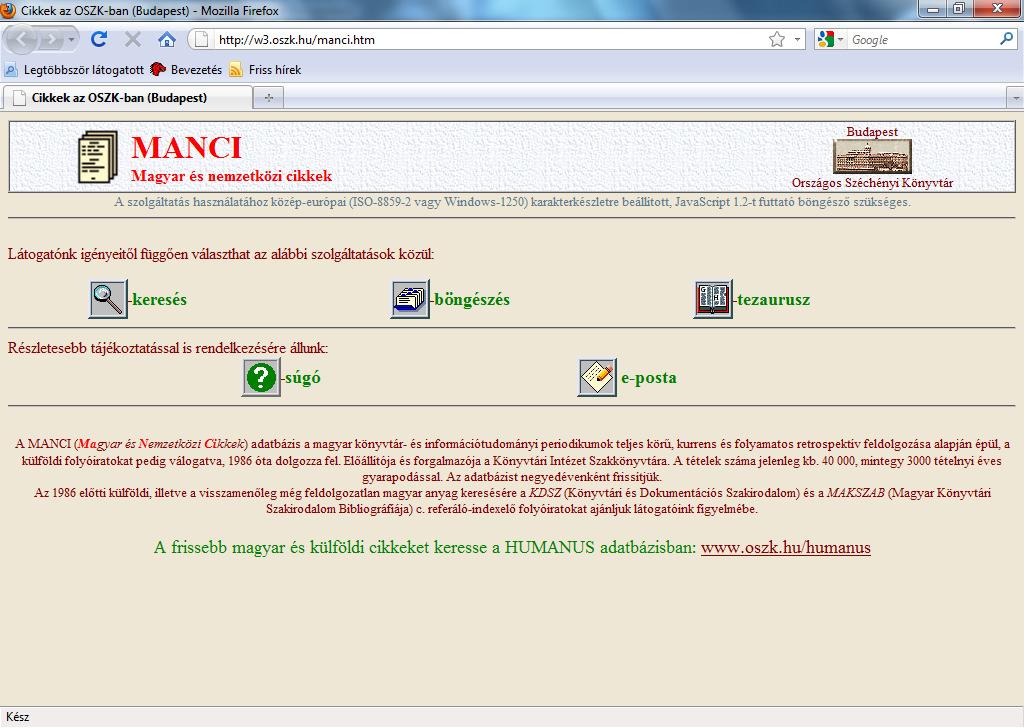Open Legtöbbször látogatott bookmarks folder

click(74, 70)
